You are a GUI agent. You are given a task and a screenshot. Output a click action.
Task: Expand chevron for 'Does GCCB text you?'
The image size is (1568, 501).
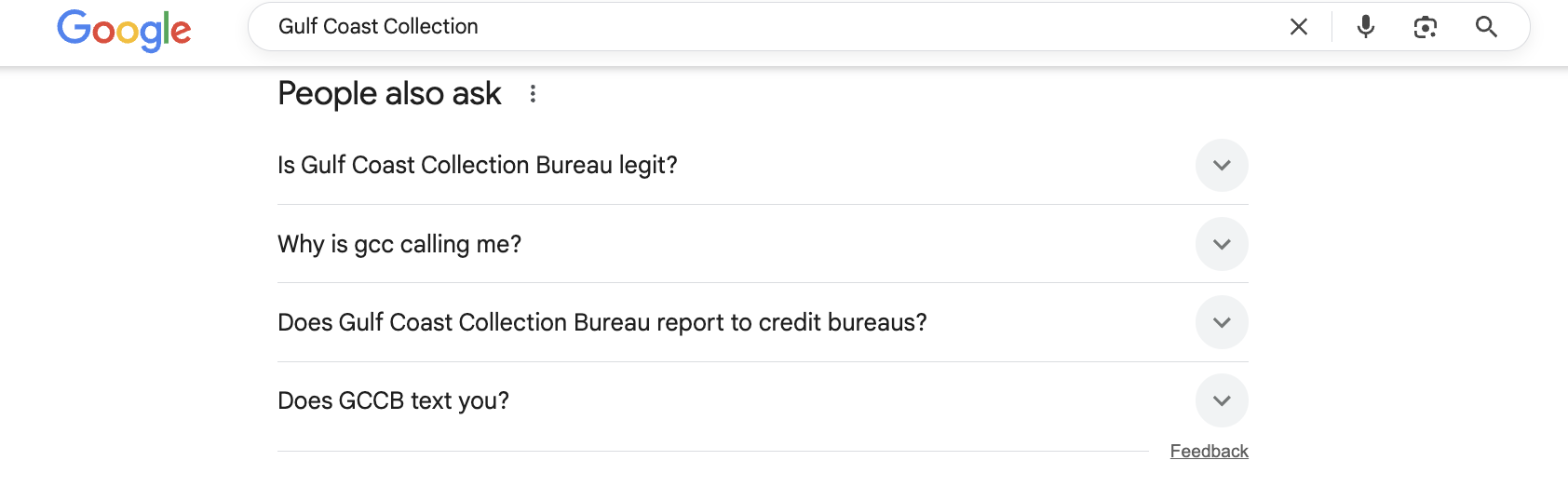click(1222, 400)
